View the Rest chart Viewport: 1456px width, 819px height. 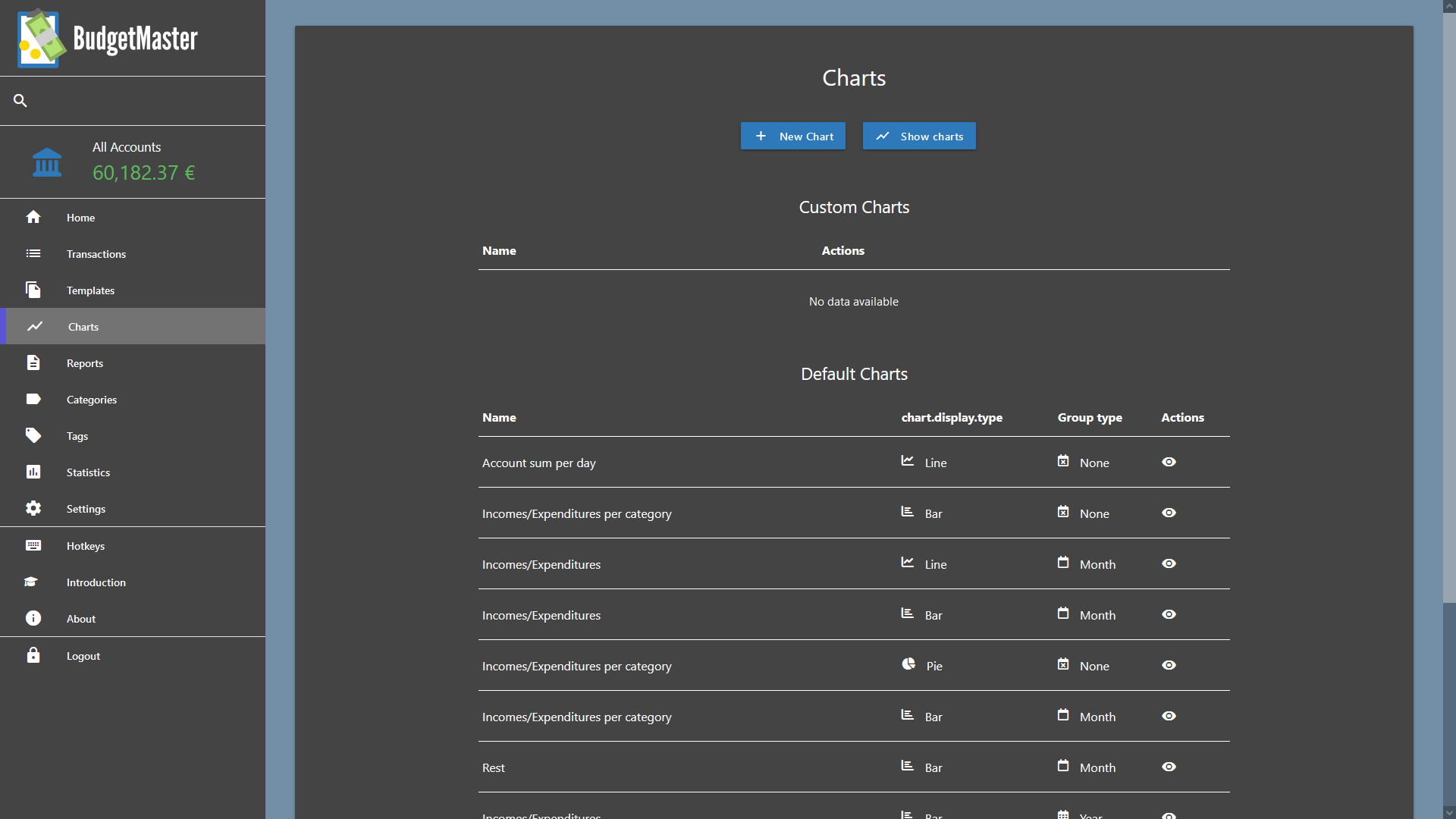coord(1169,767)
